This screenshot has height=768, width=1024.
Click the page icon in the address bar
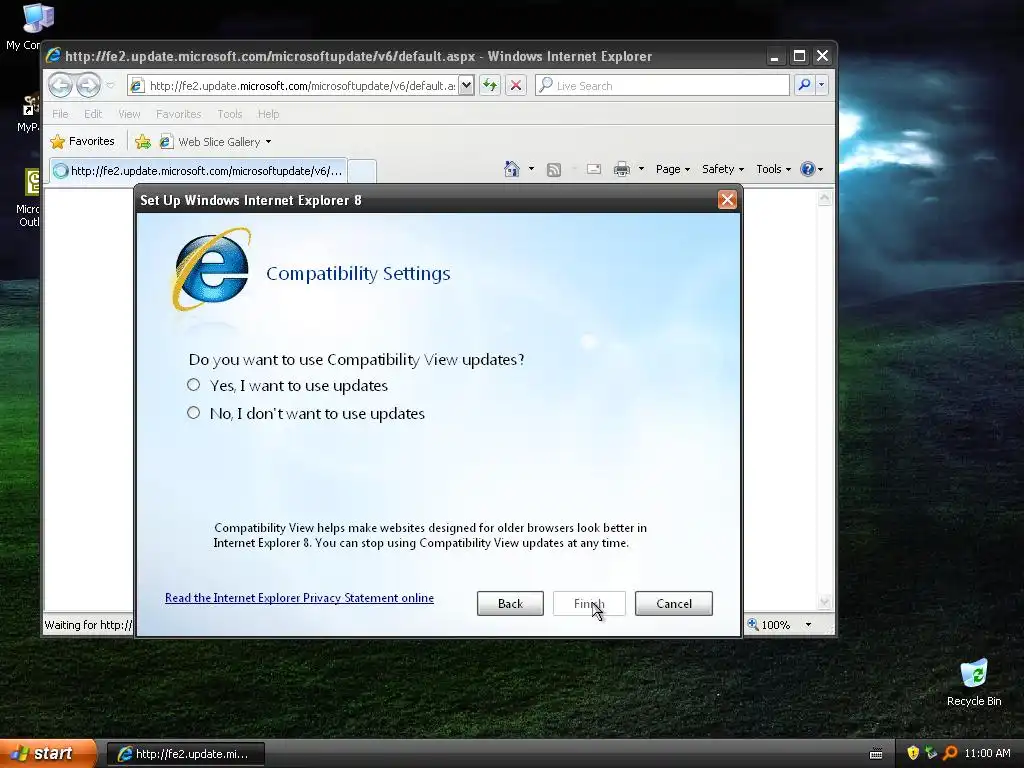[x=136, y=86]
